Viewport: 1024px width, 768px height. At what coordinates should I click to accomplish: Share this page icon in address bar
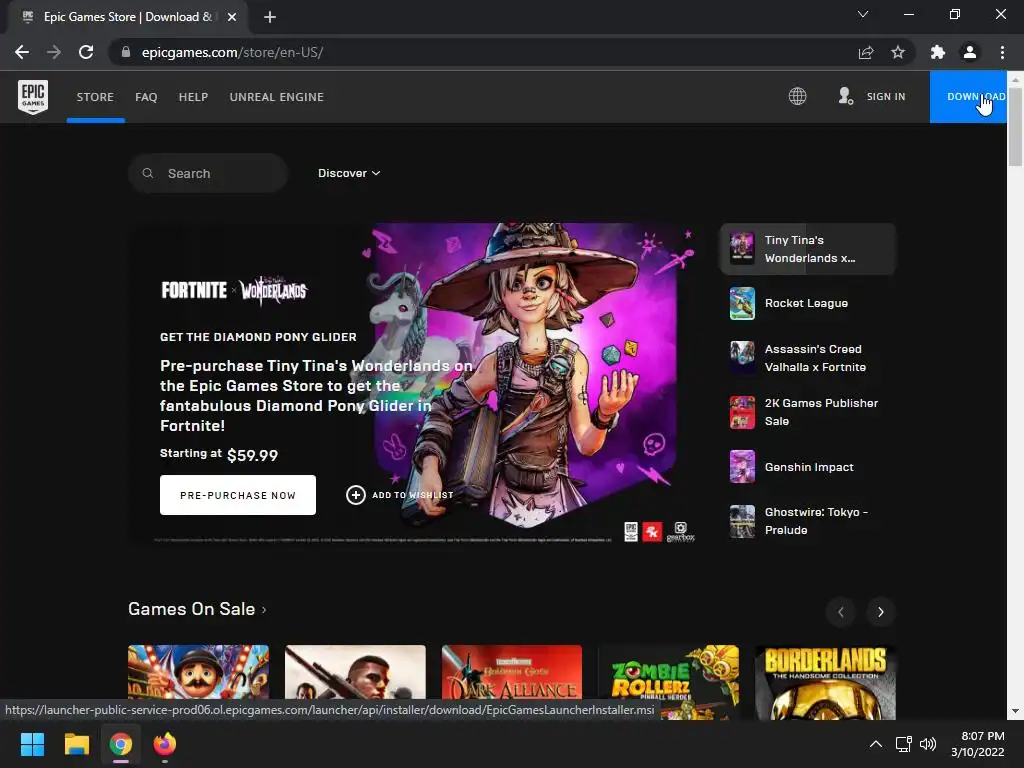click(866, 52)
